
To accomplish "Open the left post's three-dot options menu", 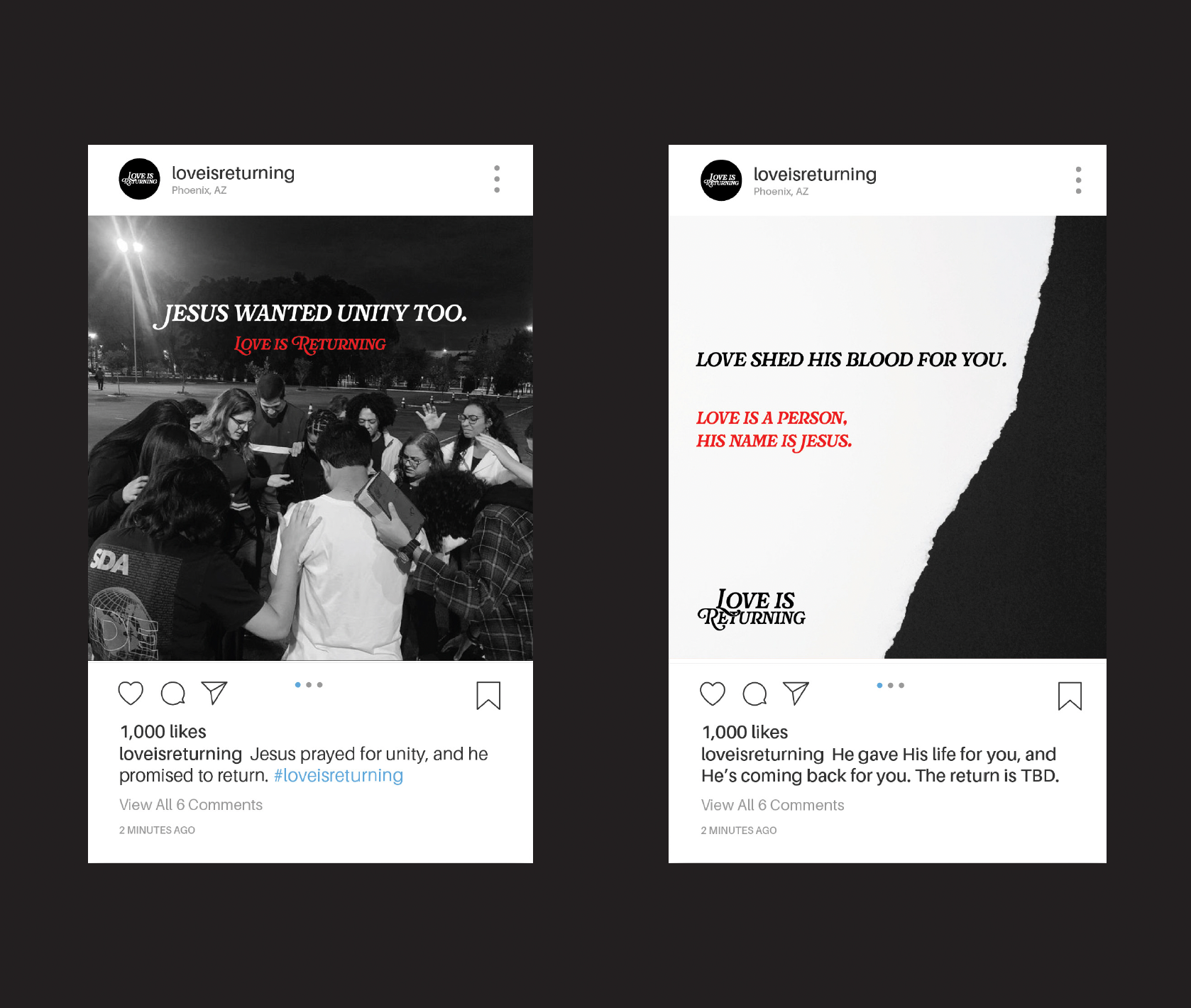I will [x=497, y=179].
